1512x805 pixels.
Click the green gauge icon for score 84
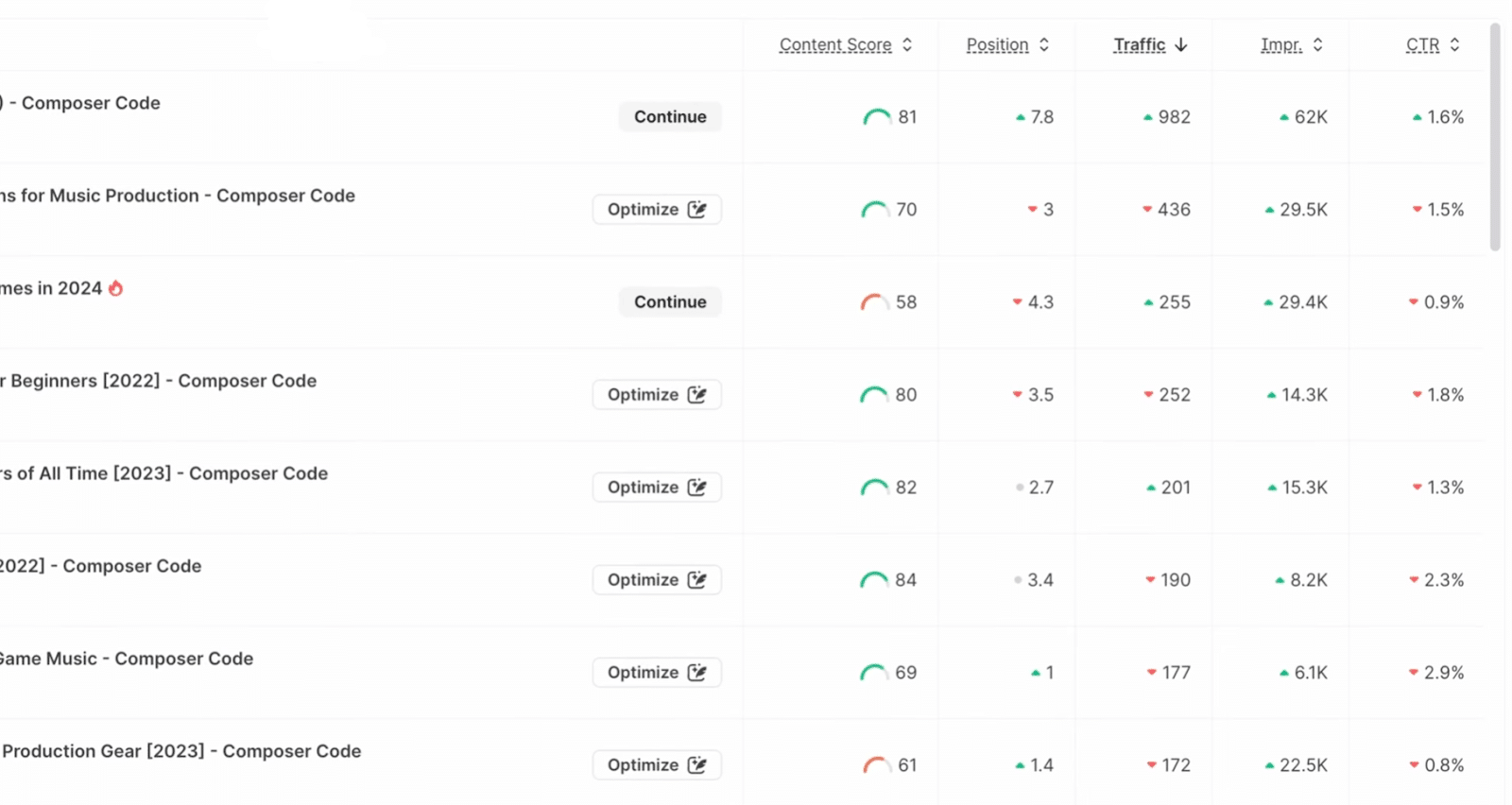point(874,580)
